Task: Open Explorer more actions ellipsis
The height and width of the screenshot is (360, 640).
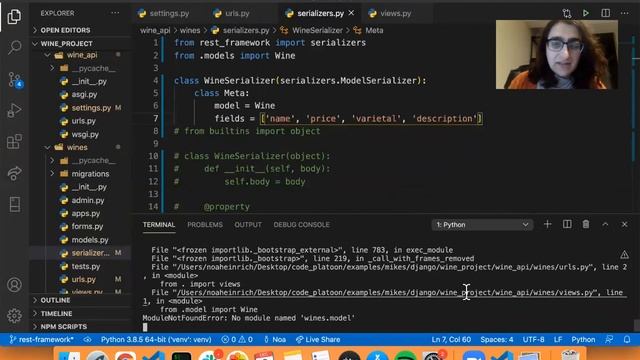Action: pos(115,13)
